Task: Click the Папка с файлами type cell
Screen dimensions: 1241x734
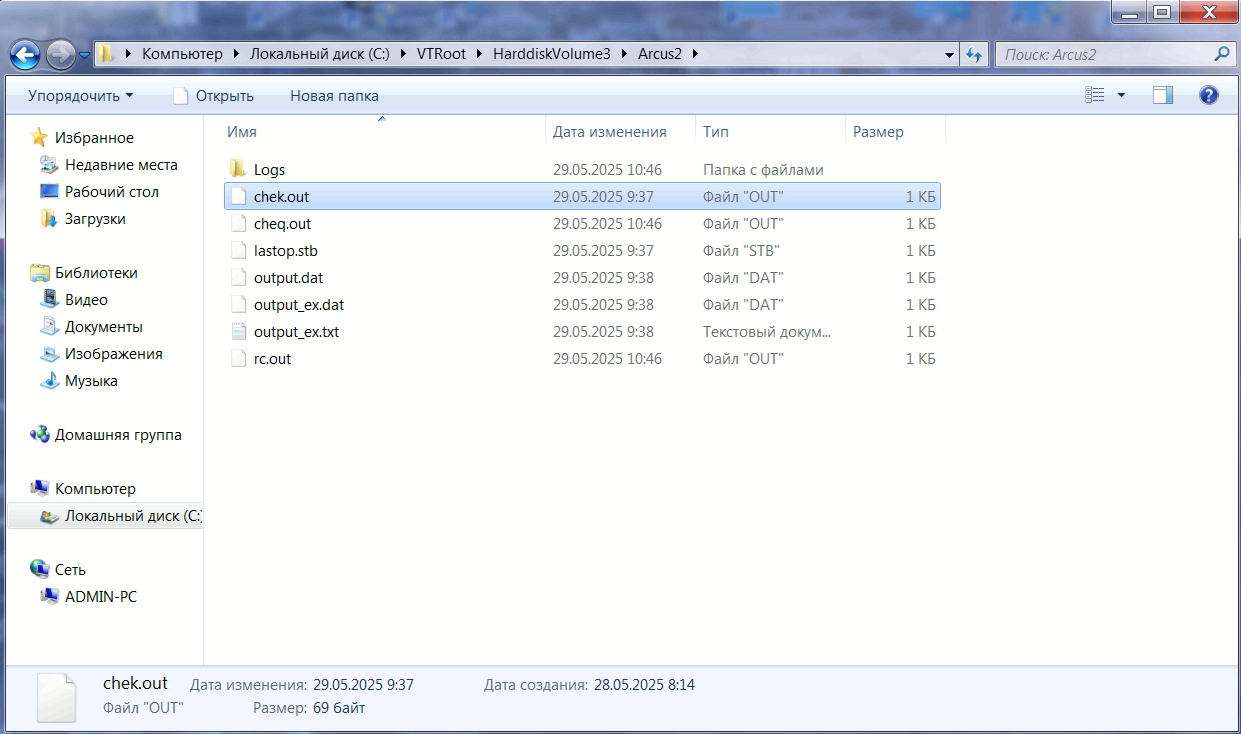Action: (x=763, y=170)
